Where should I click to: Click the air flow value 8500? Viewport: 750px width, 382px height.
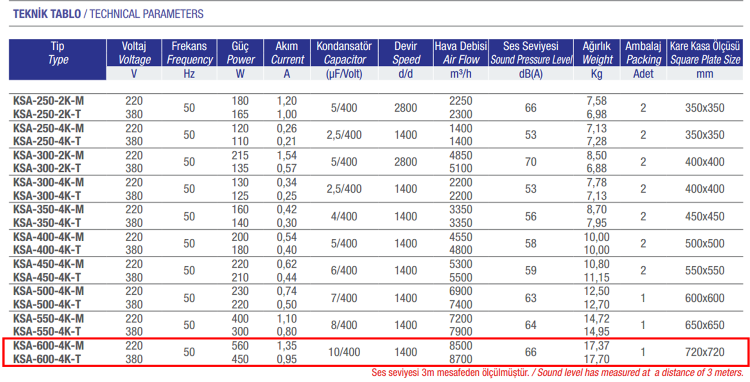click(x=461, y=346)
